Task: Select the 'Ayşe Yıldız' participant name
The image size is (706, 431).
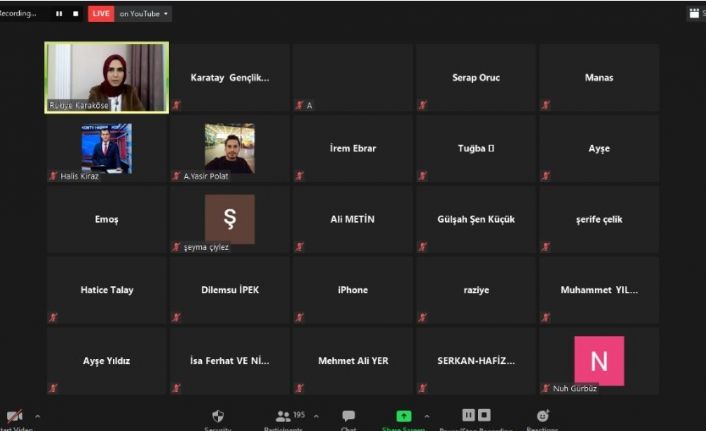Action: 107,361
